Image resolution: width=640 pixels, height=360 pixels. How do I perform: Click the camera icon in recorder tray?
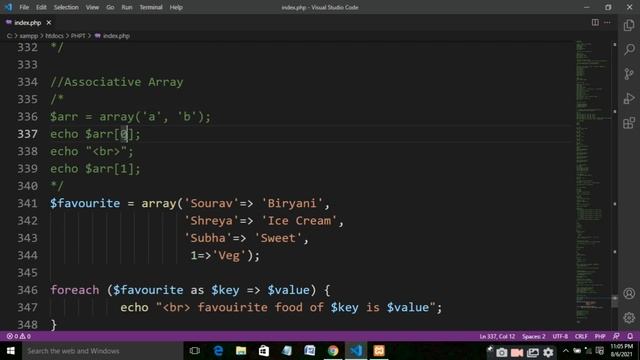point(502,352)
